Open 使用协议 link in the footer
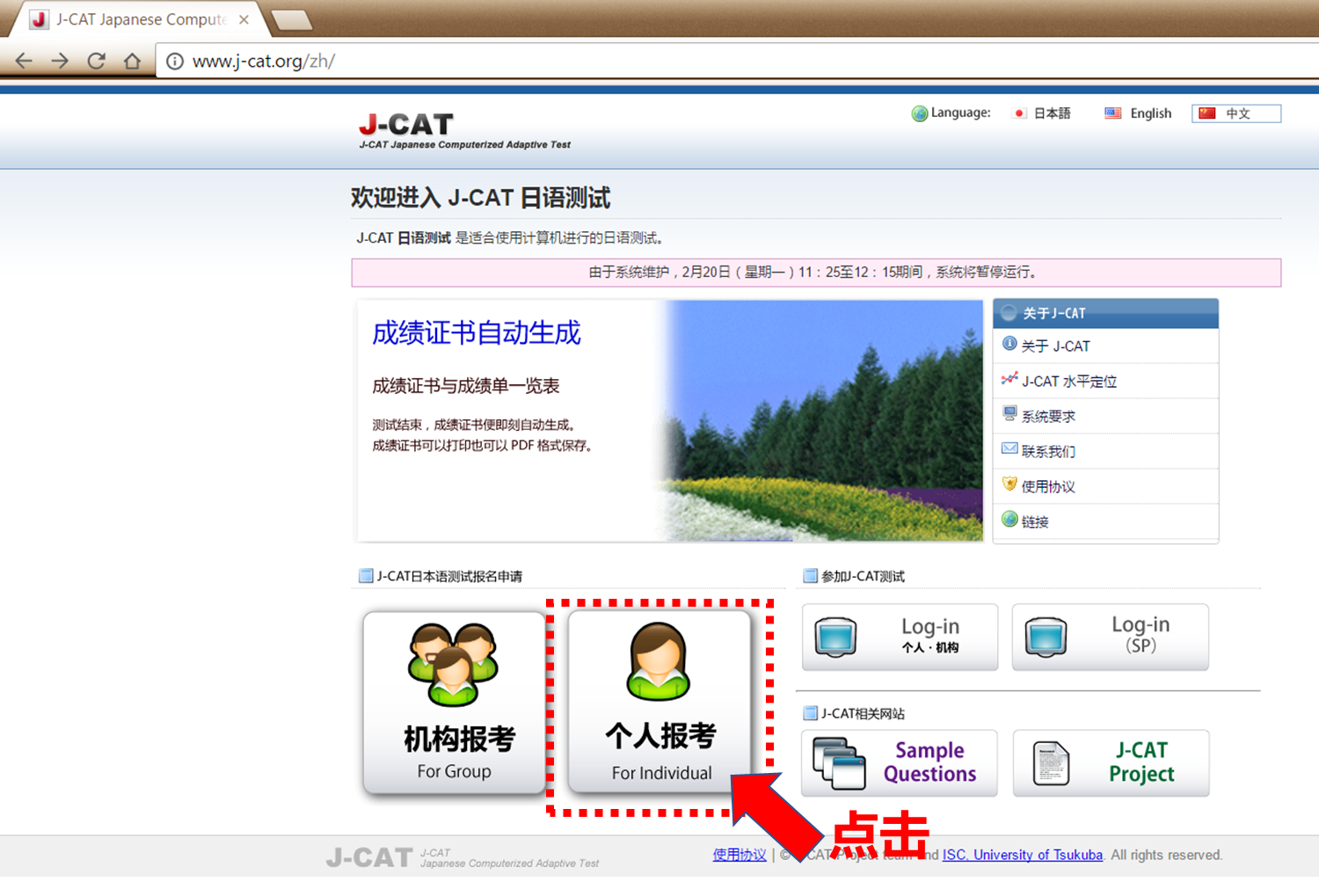 740,855
